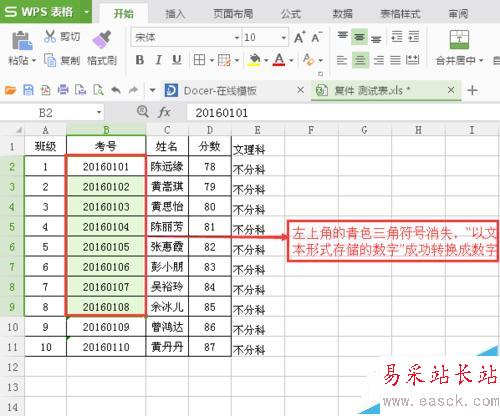This screenshot has height=416, width=500.
Task: Toggle Italic formatting
Action: click(159, 60)
